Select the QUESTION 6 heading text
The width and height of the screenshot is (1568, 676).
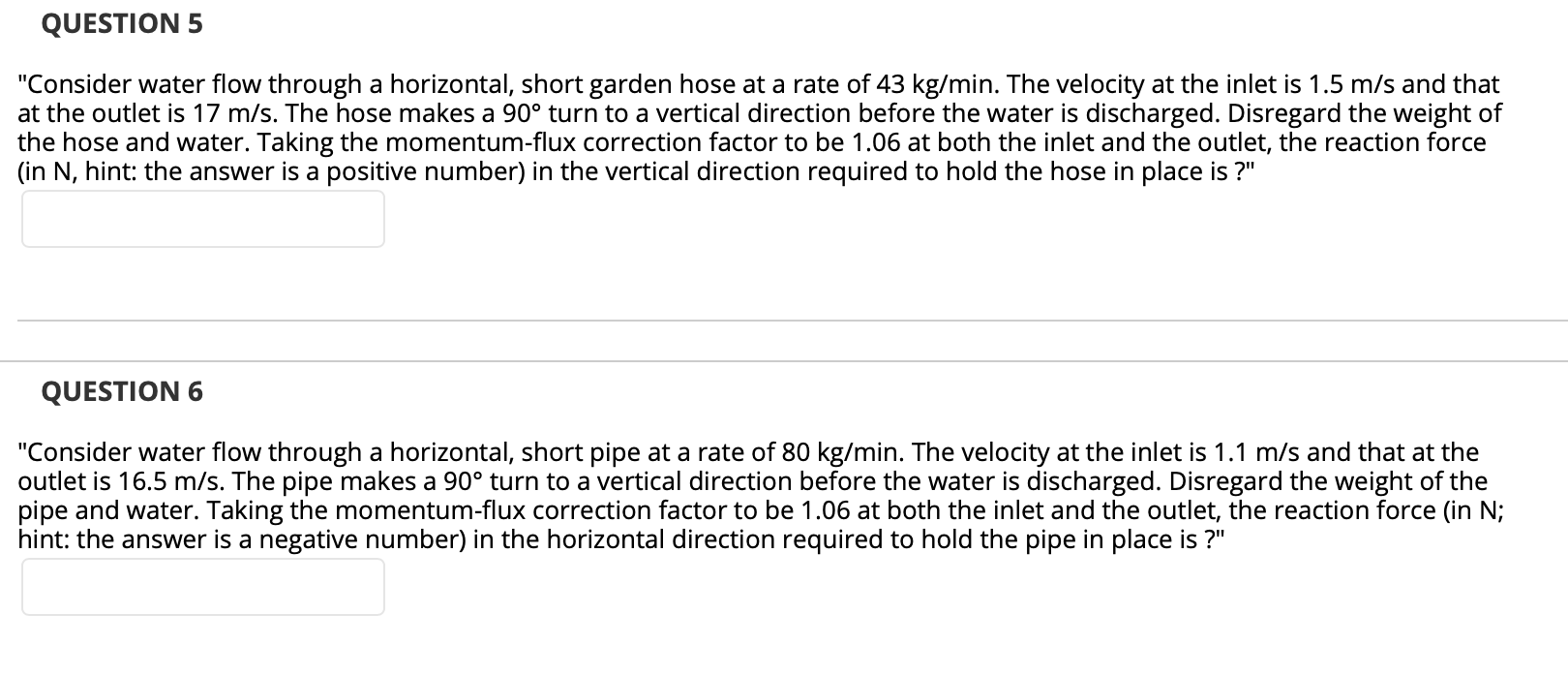point(122,391)
